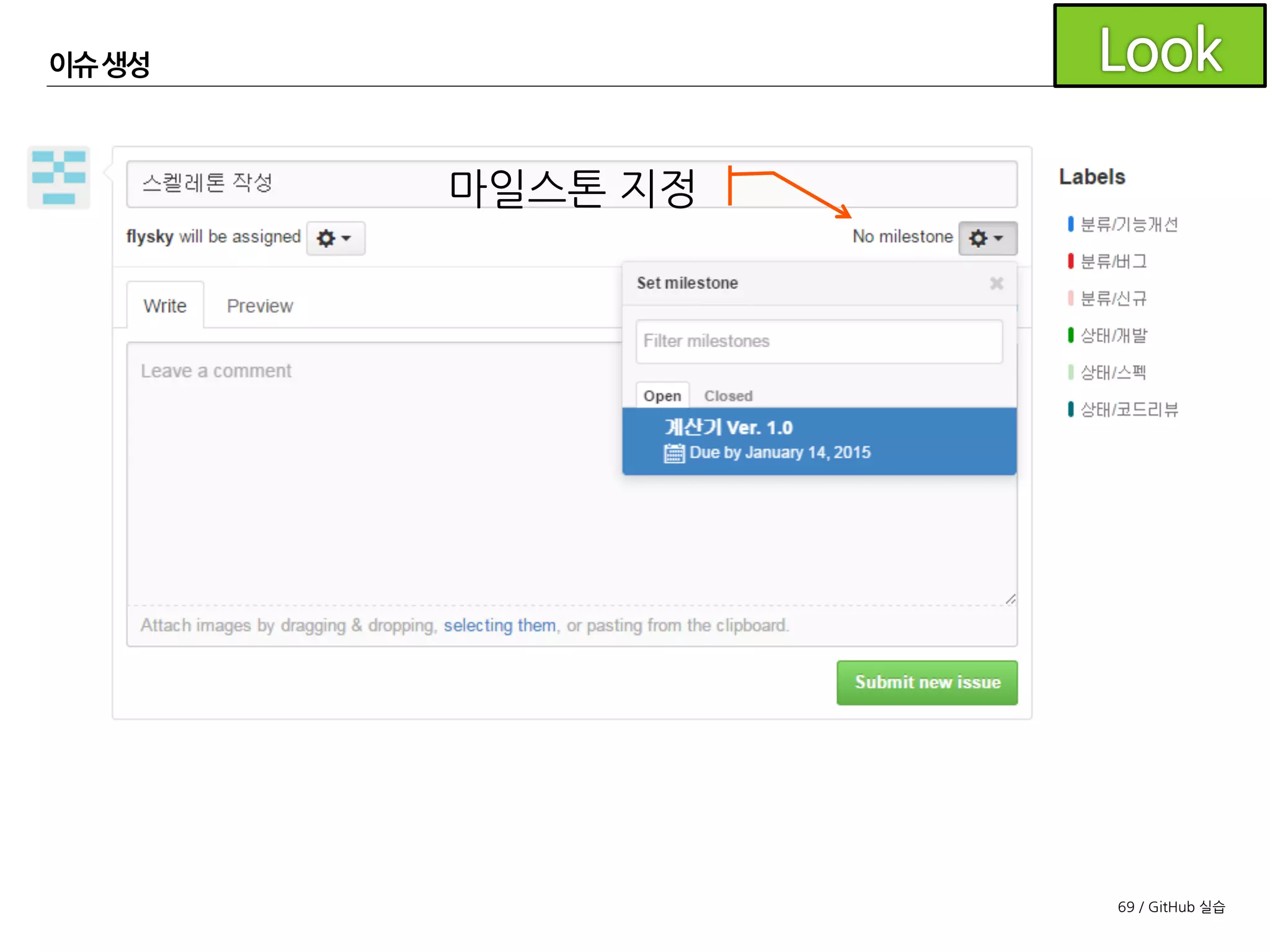1270x952 pixels.
Task: Select the 상태/코드리뷰 label
Action: click(x=1123, y=409)
